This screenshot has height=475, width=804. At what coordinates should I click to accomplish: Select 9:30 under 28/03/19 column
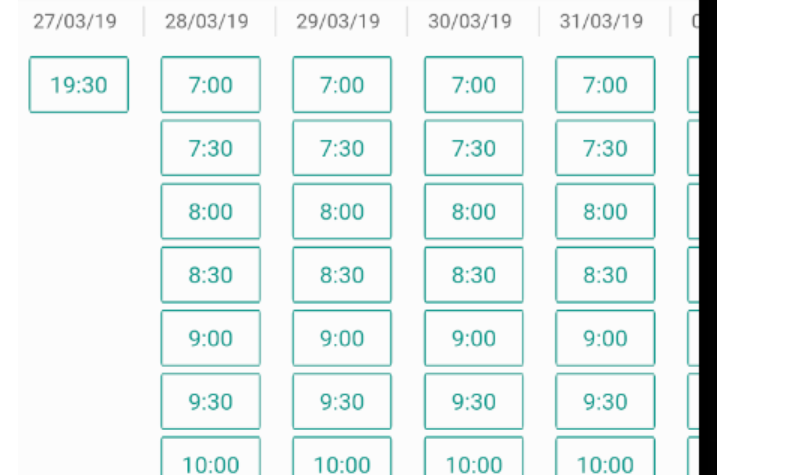point(210,401)
